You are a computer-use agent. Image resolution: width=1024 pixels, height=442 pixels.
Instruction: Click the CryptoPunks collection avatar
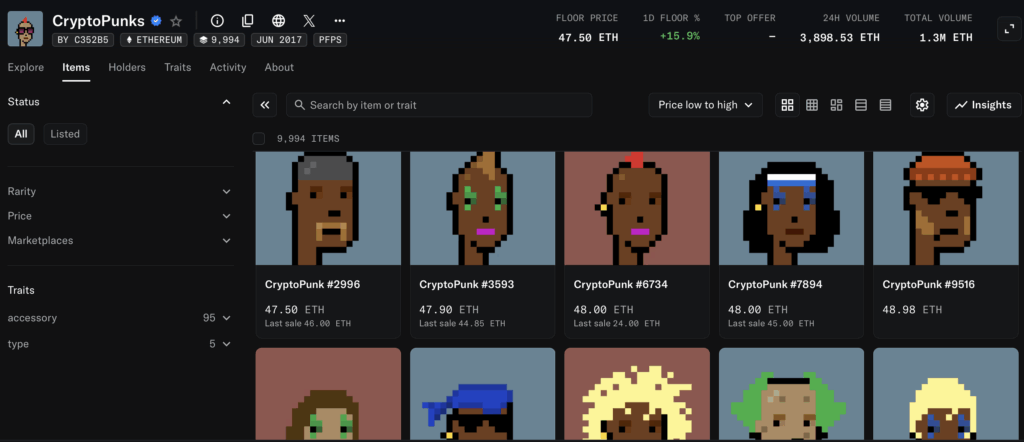25,29
